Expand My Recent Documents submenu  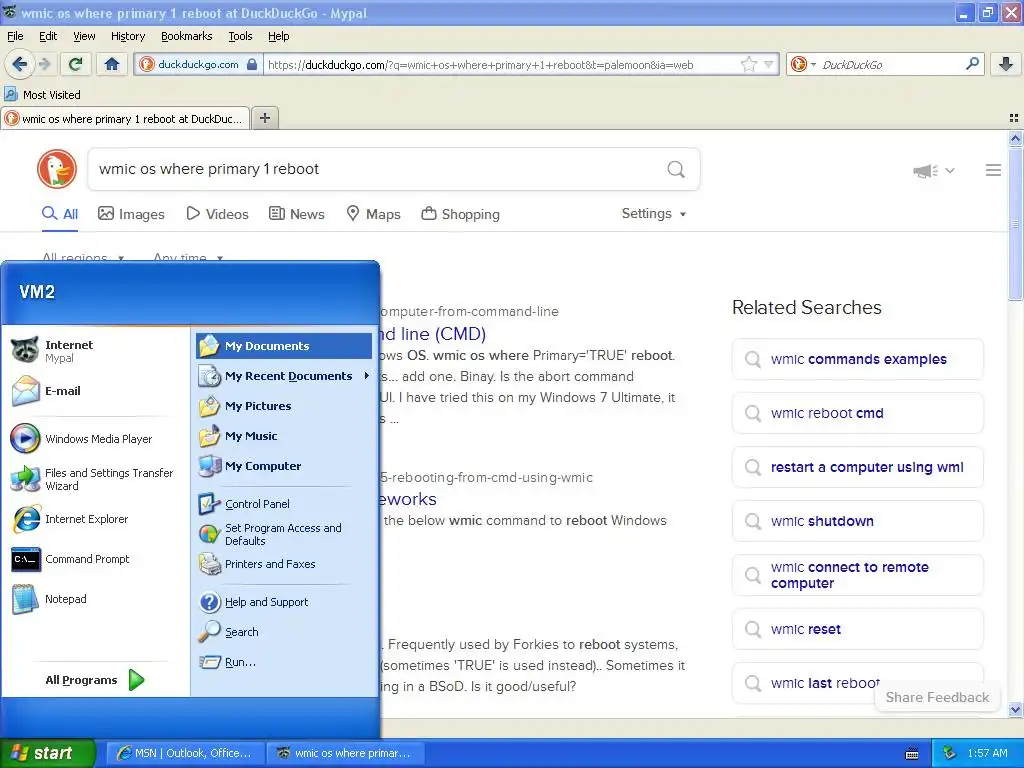[284, 376]
